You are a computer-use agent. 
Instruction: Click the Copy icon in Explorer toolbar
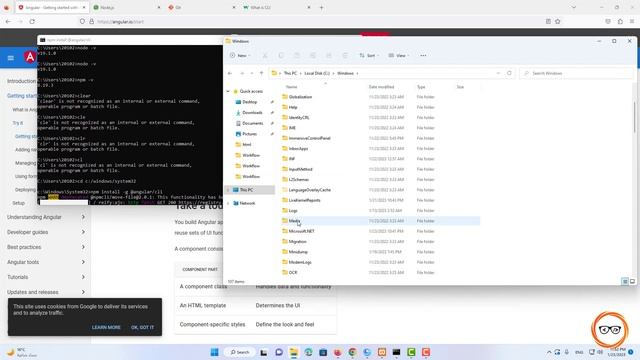point(281,56)
